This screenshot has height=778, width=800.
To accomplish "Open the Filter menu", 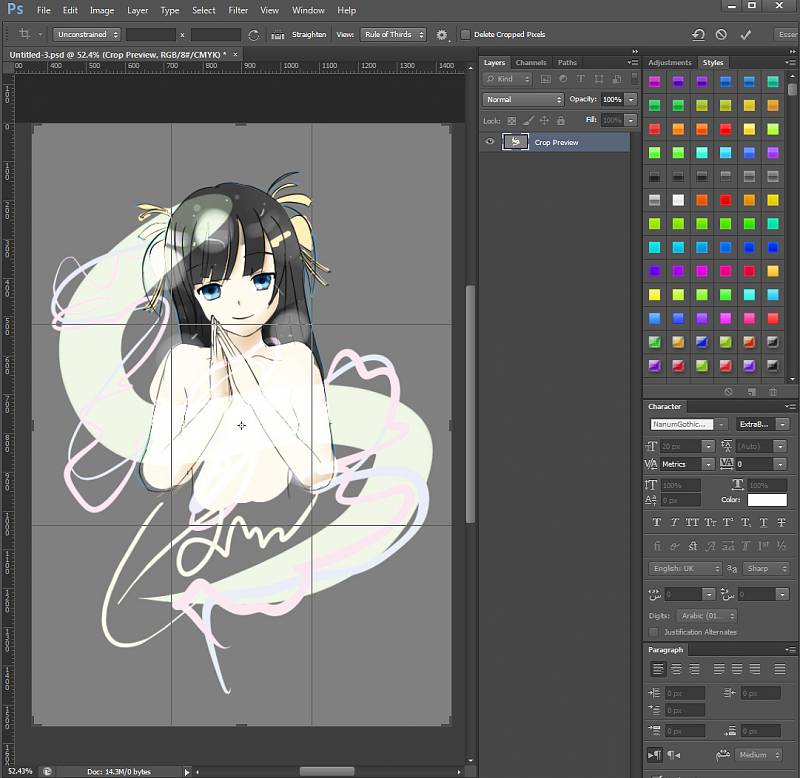I will [238, 10].
